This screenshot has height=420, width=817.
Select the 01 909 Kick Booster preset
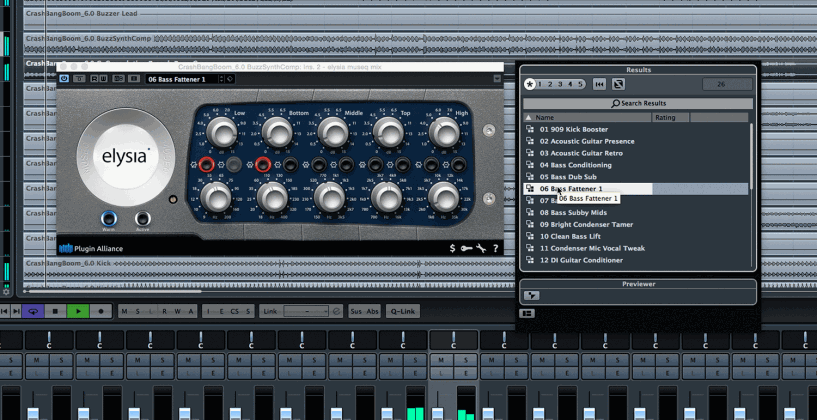[x=573, y=129]
